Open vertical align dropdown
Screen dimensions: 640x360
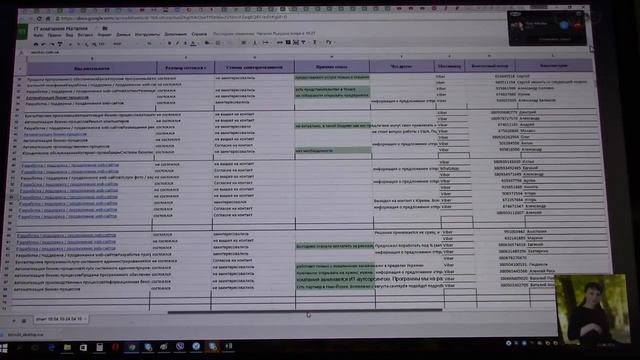255,42
